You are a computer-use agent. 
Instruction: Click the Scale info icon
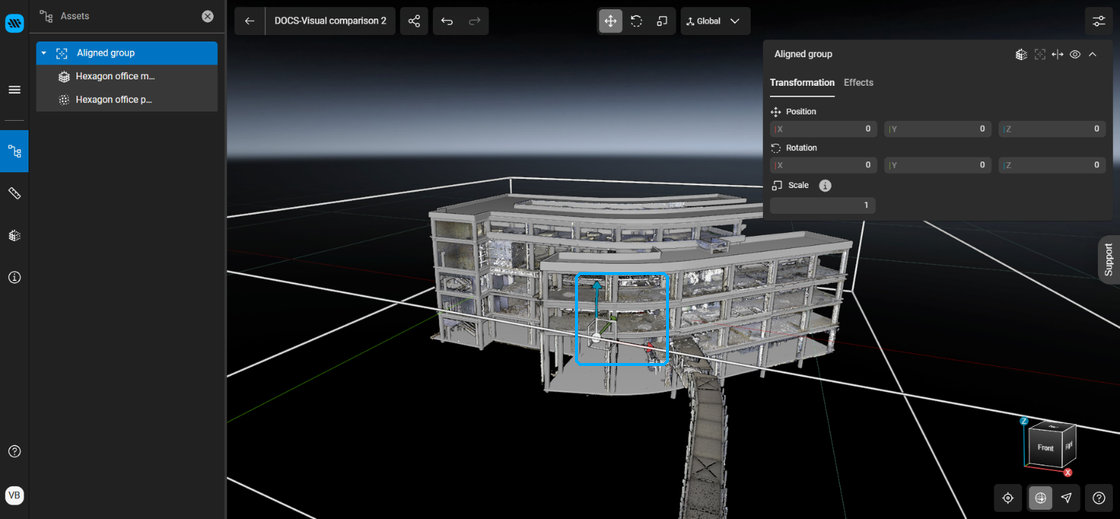pyautogui.click(x=825, y=186)
